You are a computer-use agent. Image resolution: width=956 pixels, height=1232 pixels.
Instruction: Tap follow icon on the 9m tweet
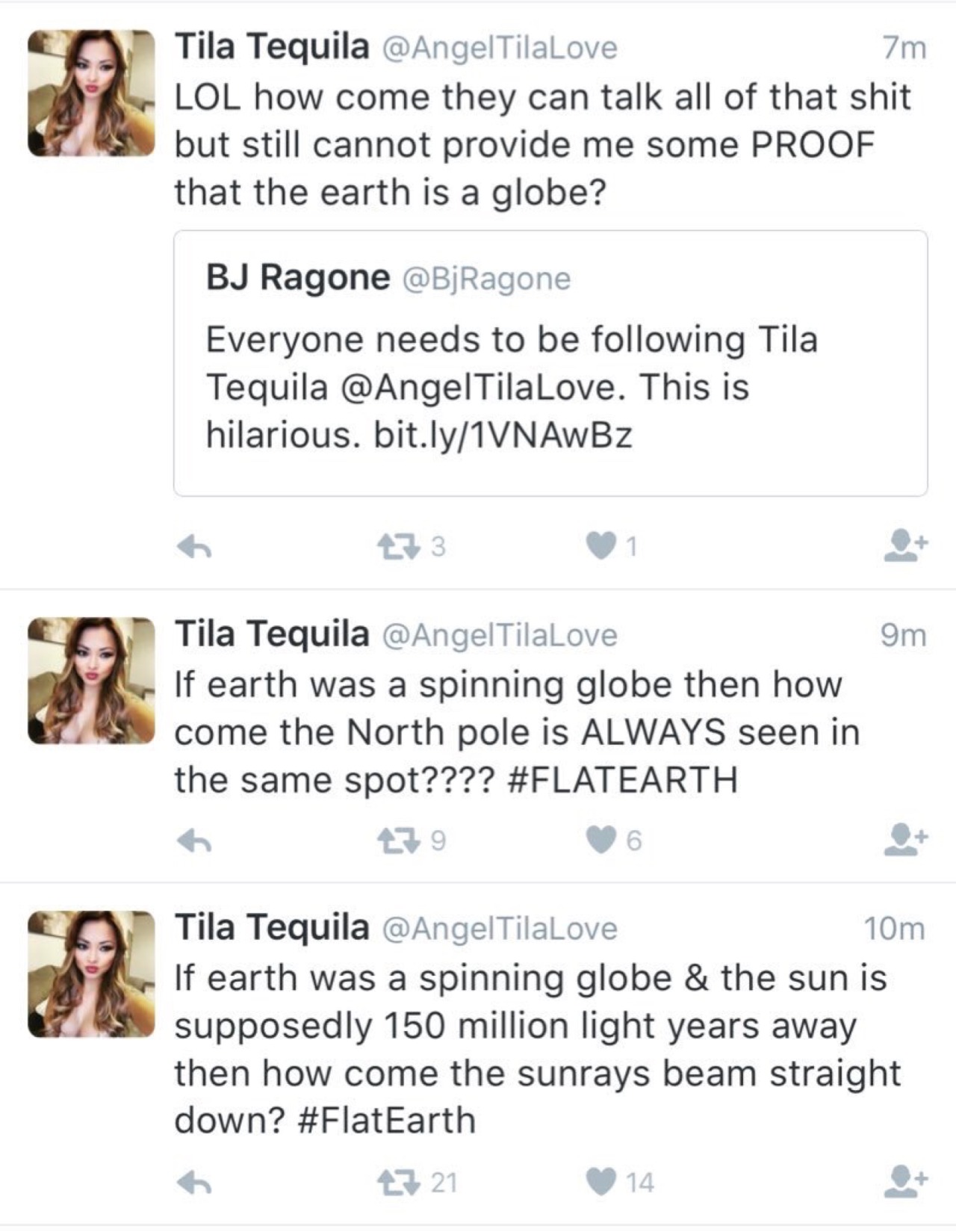pyautogui.click(x=905, y=840)
